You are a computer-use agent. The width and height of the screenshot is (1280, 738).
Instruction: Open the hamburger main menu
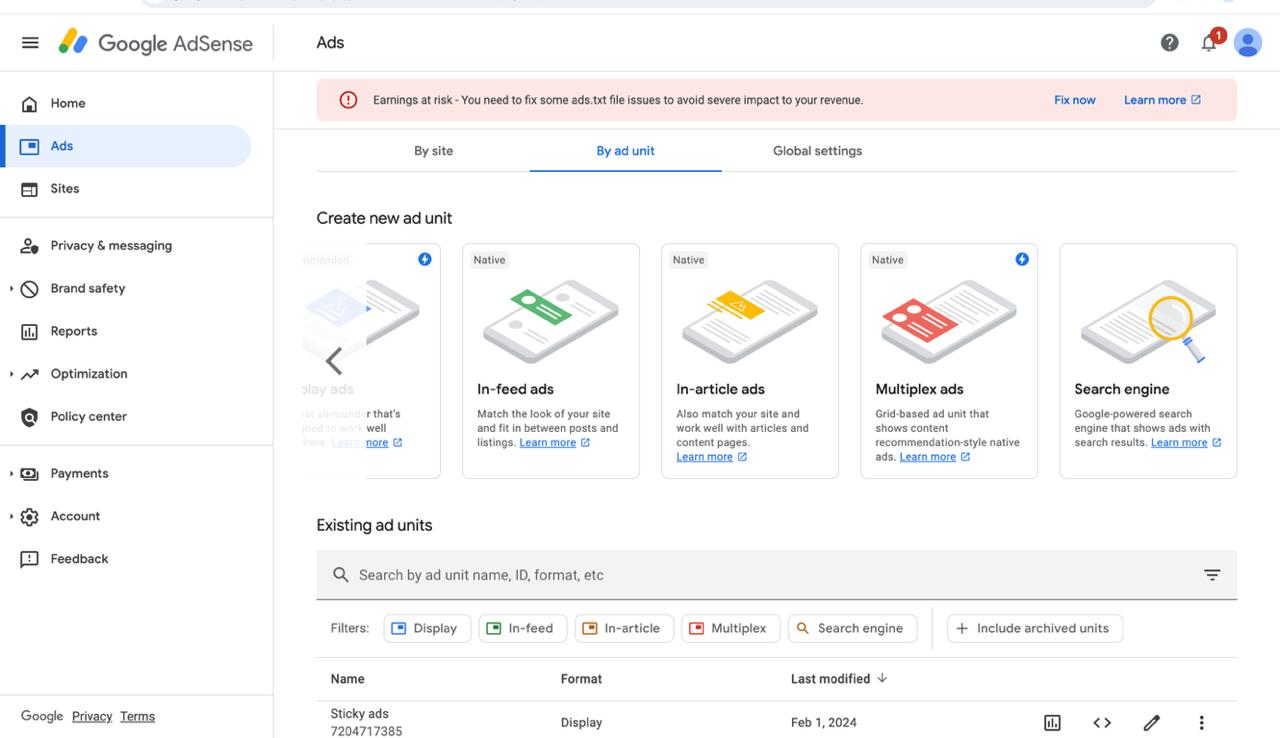[x=30, y=43]
